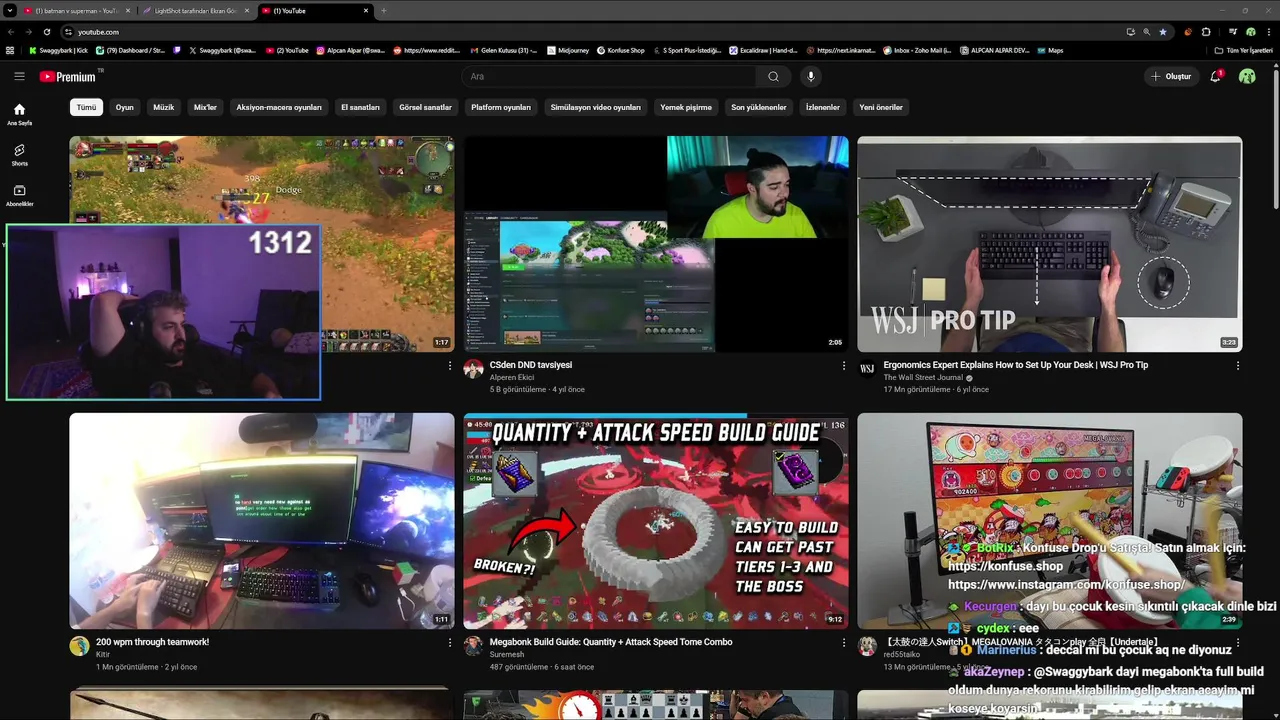This screenshot has width=1280, height=720.
Task: Open Shorts from the sidebar
Action: pos(19,154)
